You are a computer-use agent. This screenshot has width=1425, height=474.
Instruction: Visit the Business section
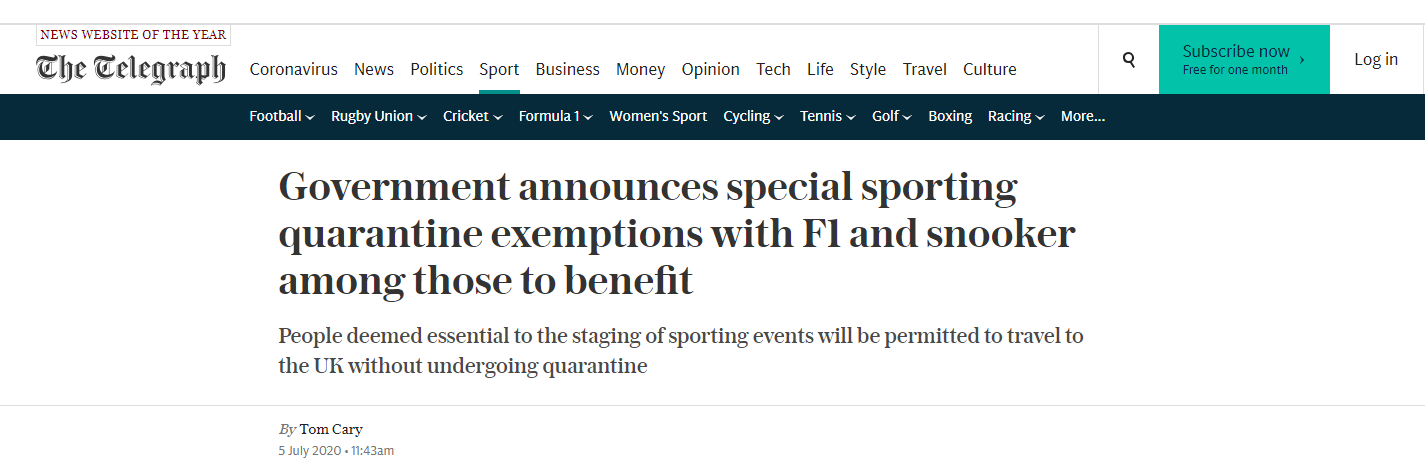click(567, 69)
